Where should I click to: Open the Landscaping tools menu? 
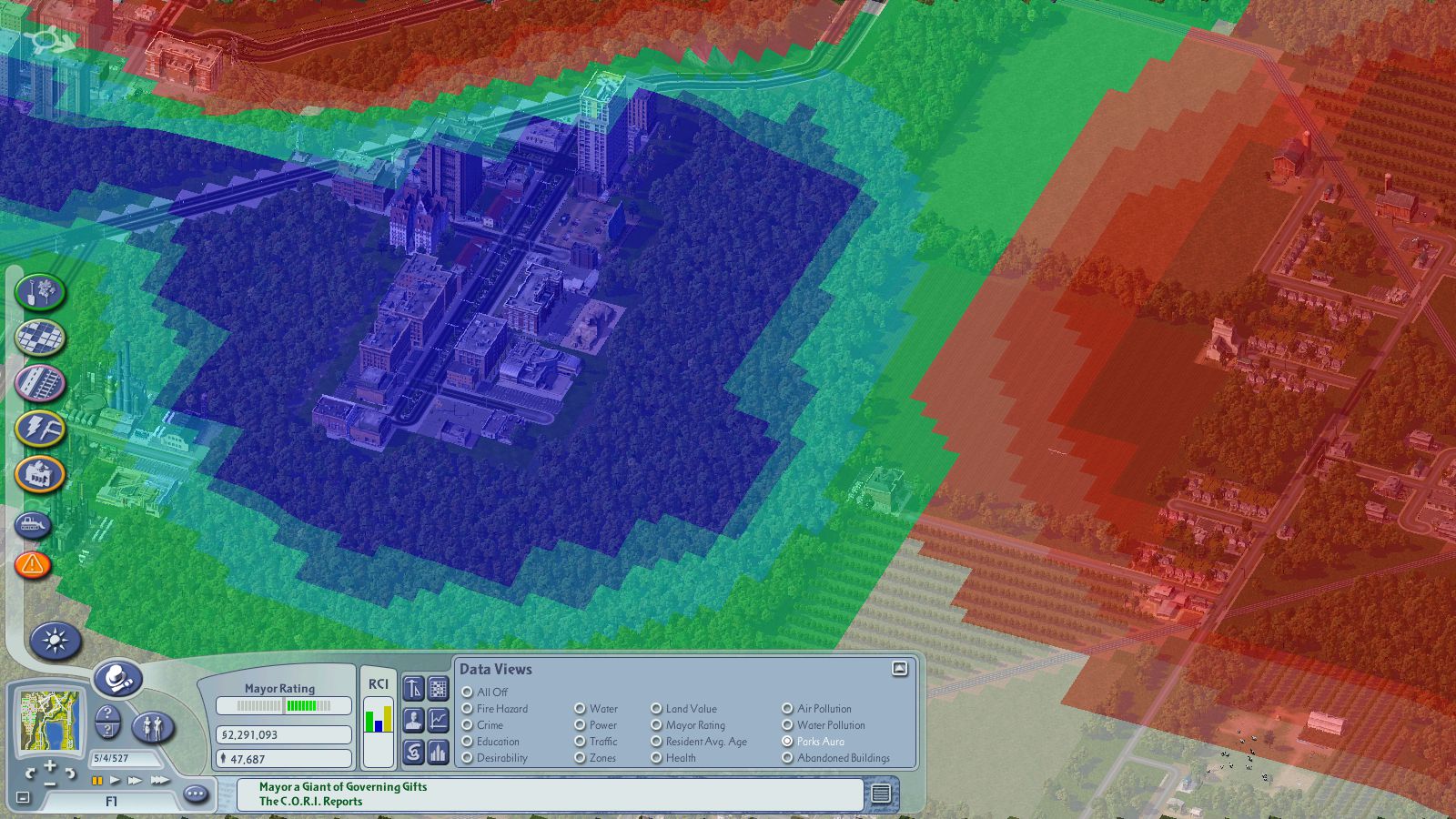(40, 292)
